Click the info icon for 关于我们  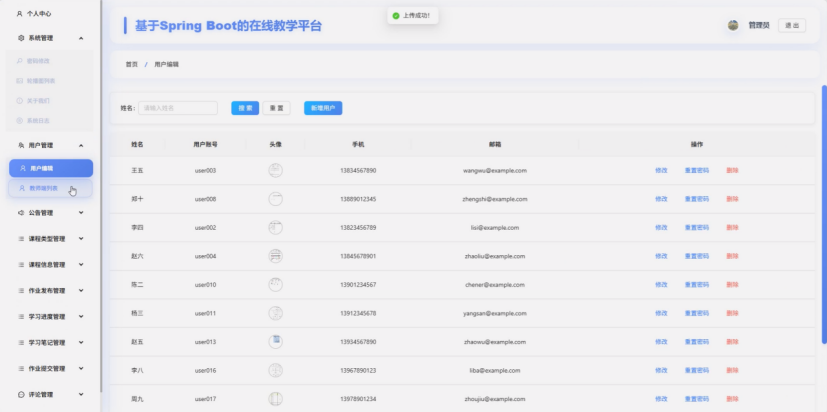click(20, 100)
